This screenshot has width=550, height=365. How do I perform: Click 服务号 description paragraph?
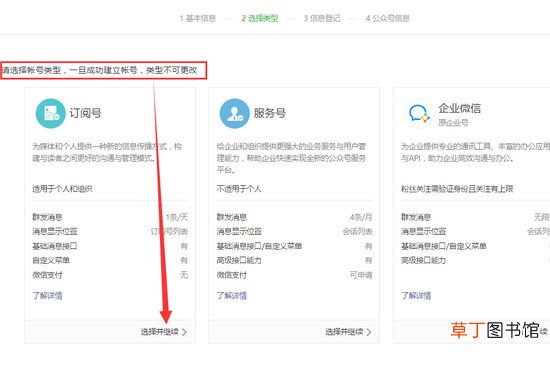tap(291, 158)
